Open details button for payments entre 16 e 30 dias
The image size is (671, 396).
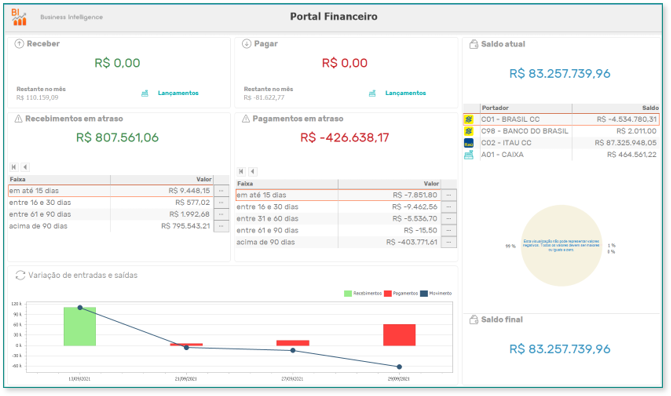click(448, 207)
